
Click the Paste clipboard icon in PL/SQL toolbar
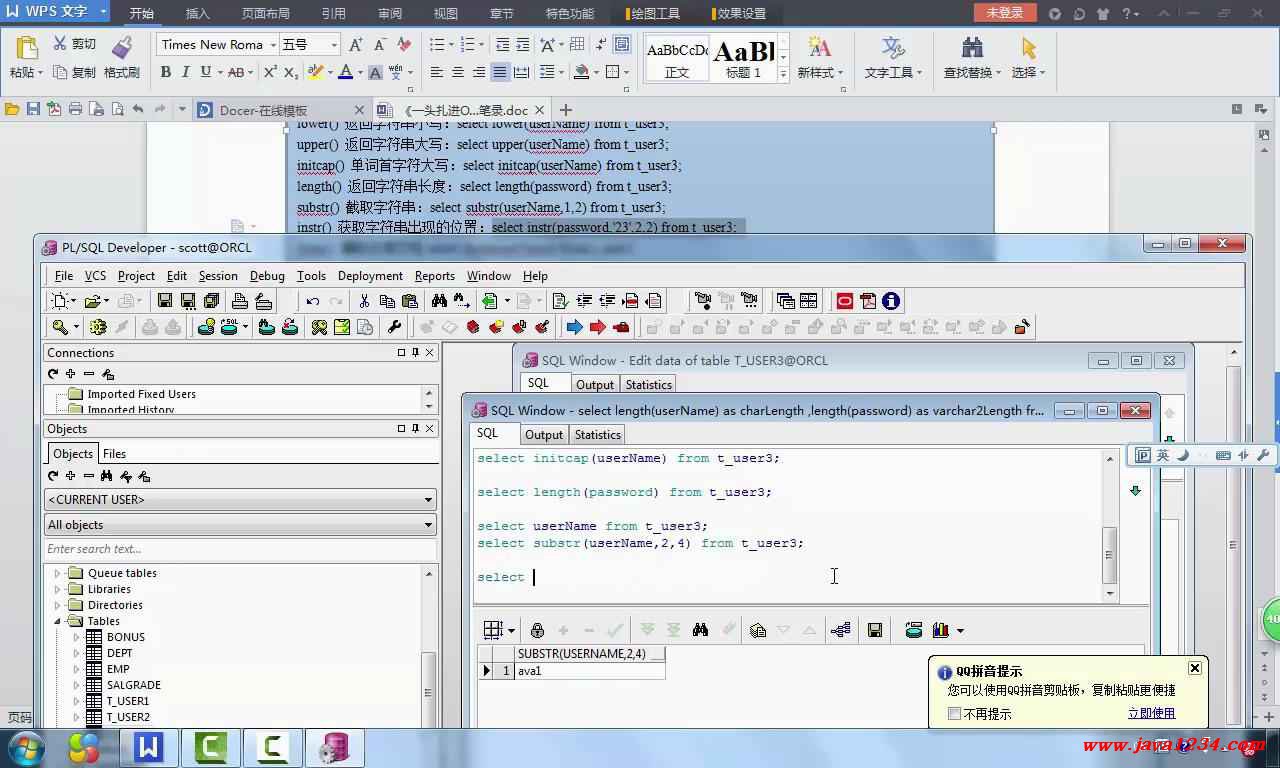(x=409, y=300)
